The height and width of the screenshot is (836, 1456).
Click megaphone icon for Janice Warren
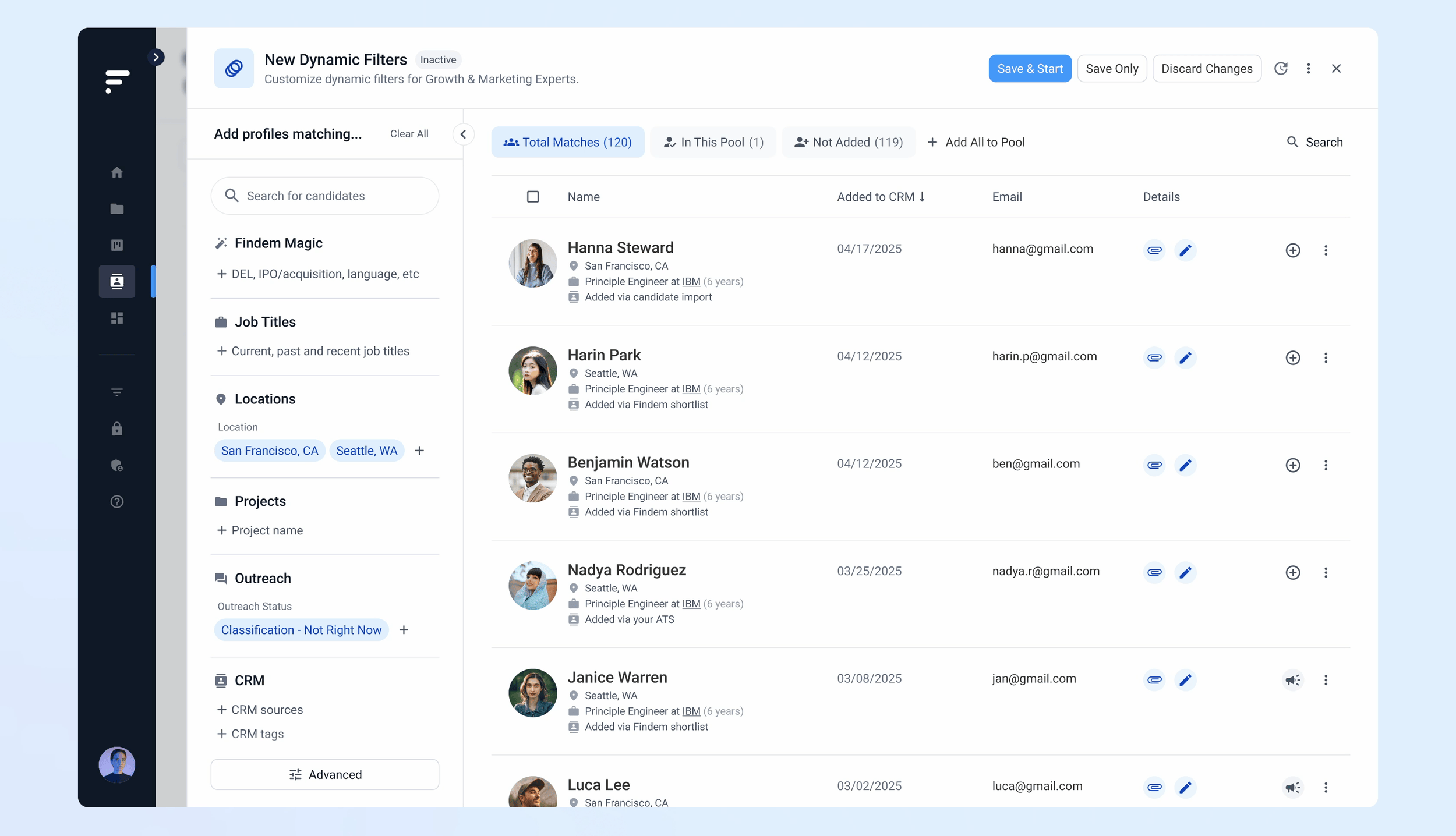coord(1292,680)
